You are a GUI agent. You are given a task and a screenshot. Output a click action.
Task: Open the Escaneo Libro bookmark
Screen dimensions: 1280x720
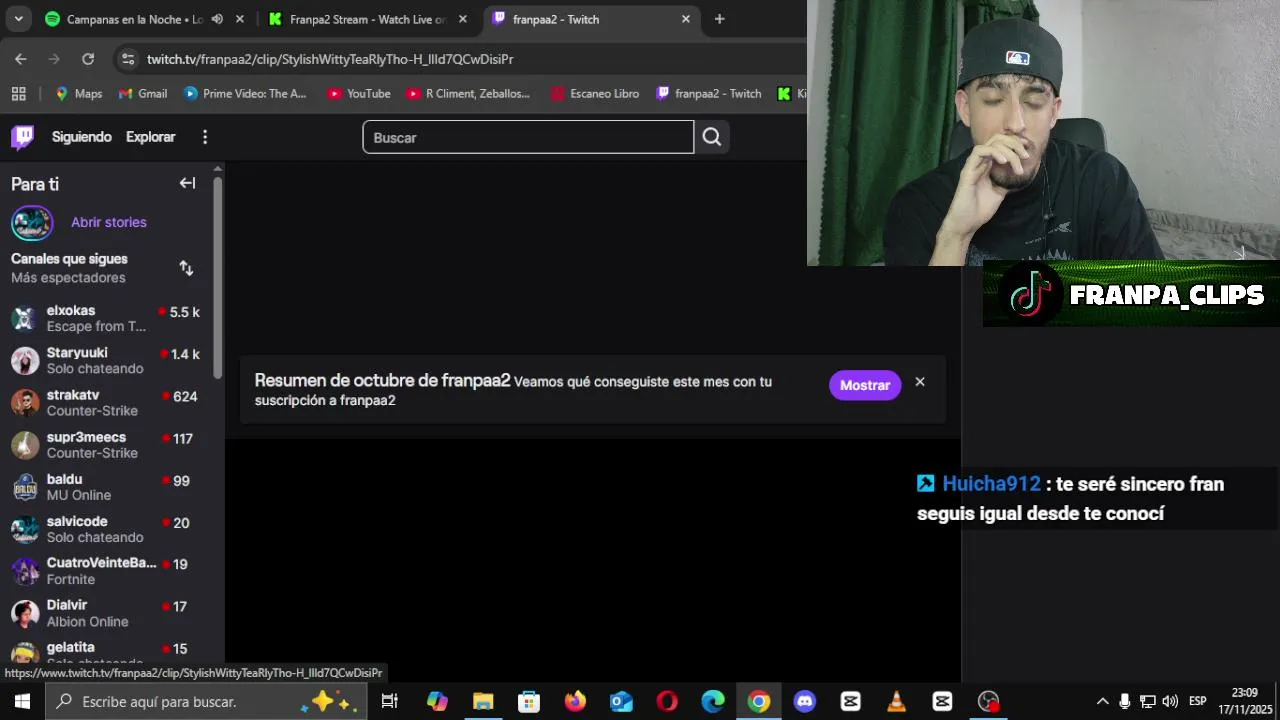(x=595, y=93)
